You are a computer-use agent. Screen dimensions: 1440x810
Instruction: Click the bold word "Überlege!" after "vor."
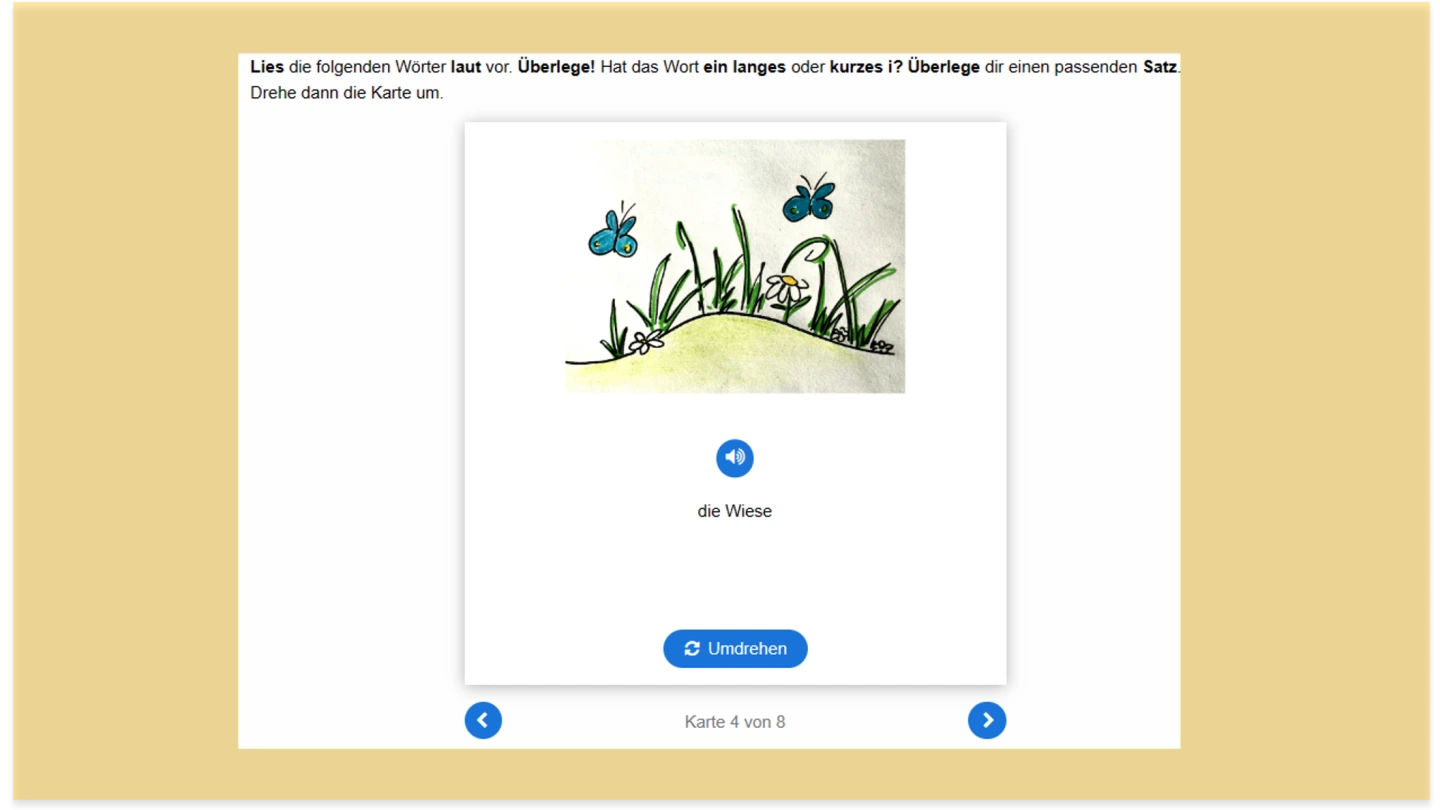(x=556, y=68)
